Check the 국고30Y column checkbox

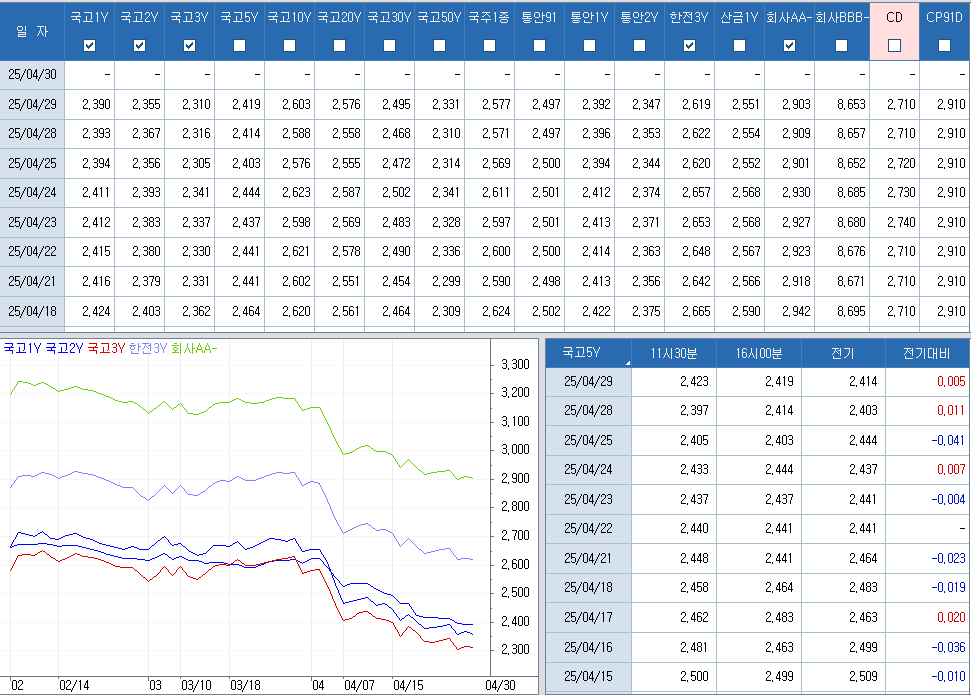[389, 45]
